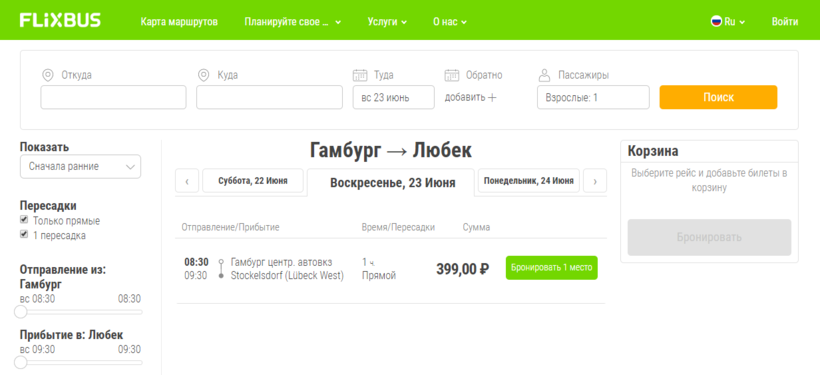
Task: Go to previous dates with left arrow
Action: pyautogui.click(x=187, y=181)
